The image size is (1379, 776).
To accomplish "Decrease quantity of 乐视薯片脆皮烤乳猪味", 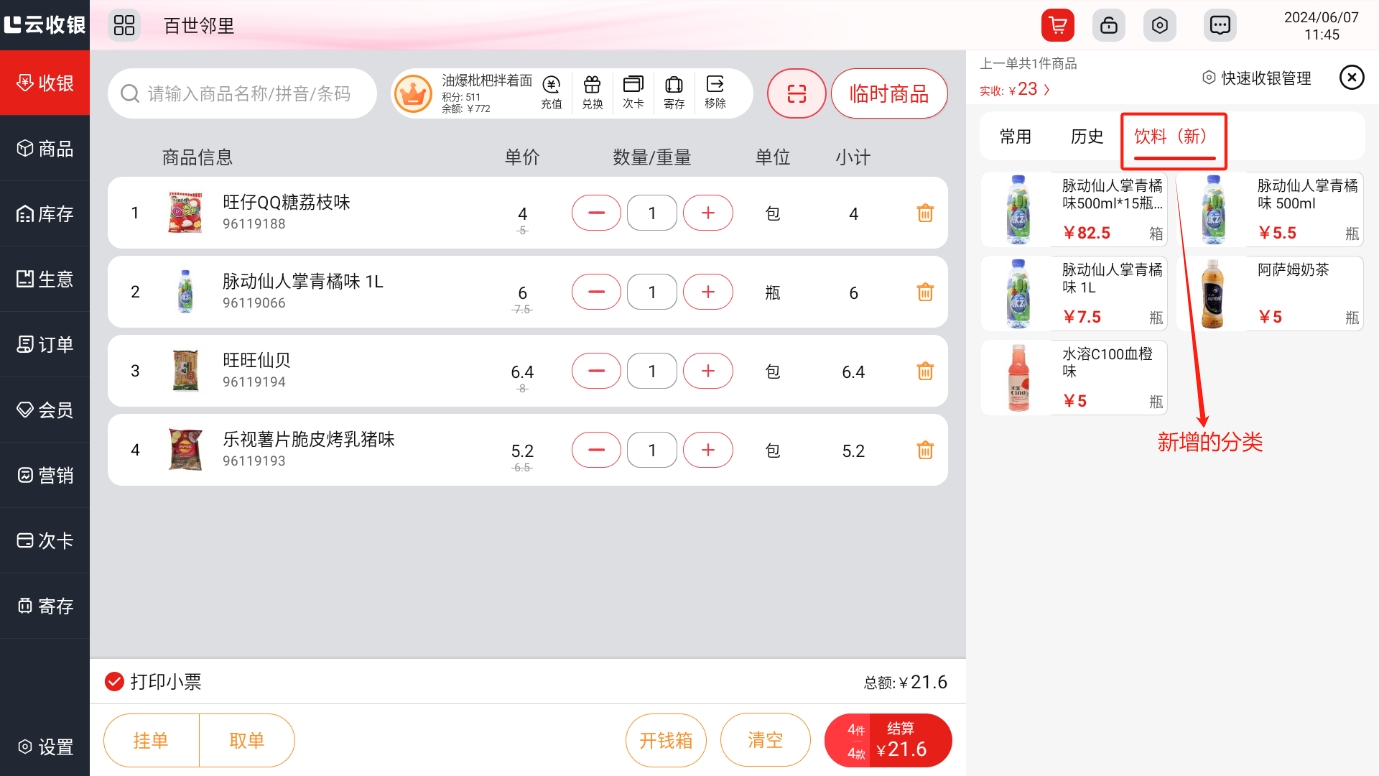I will point(596,450).
